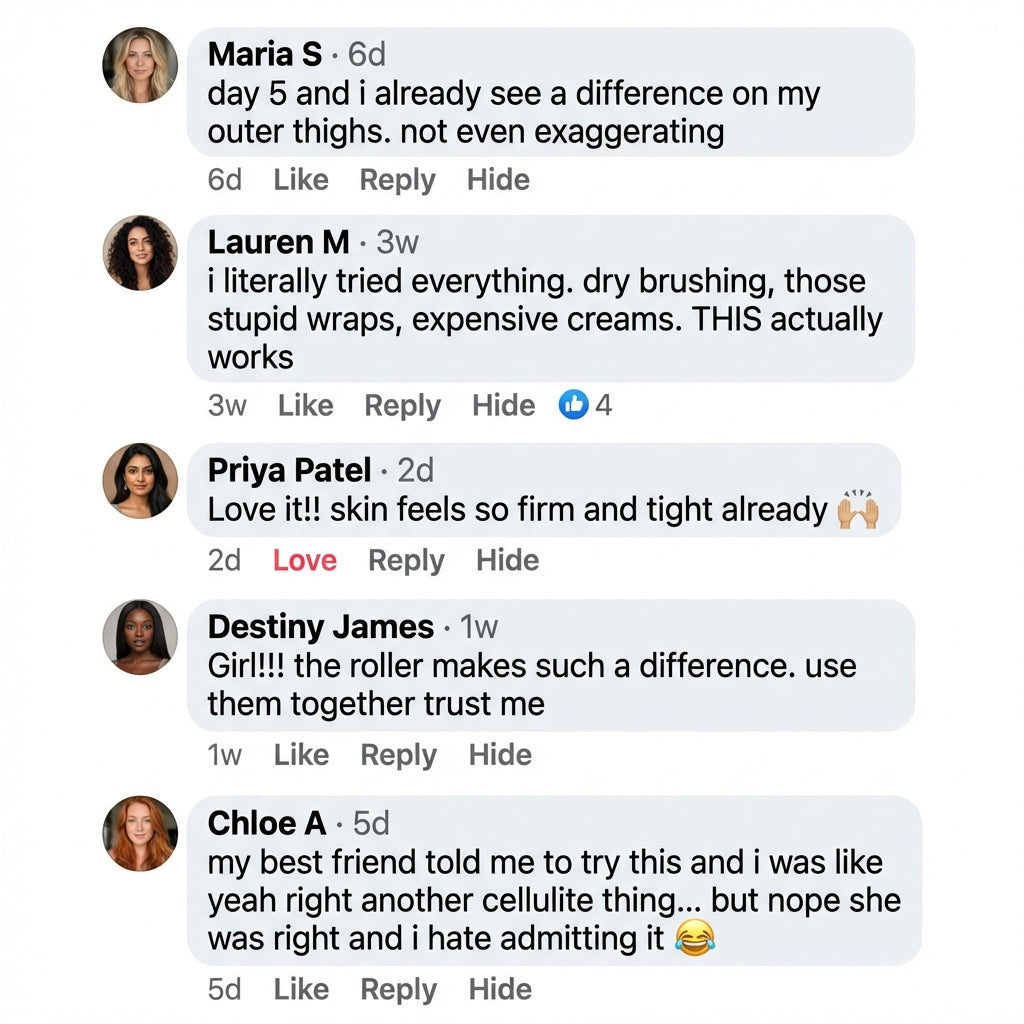Like Maria S's comment

[301, 180]
